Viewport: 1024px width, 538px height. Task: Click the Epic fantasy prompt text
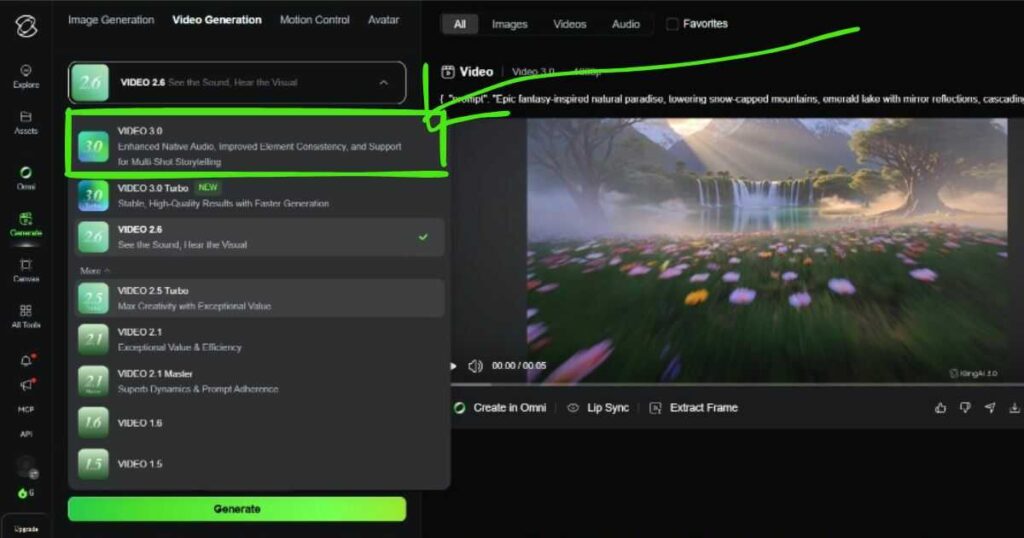click(x=731, y=99)
